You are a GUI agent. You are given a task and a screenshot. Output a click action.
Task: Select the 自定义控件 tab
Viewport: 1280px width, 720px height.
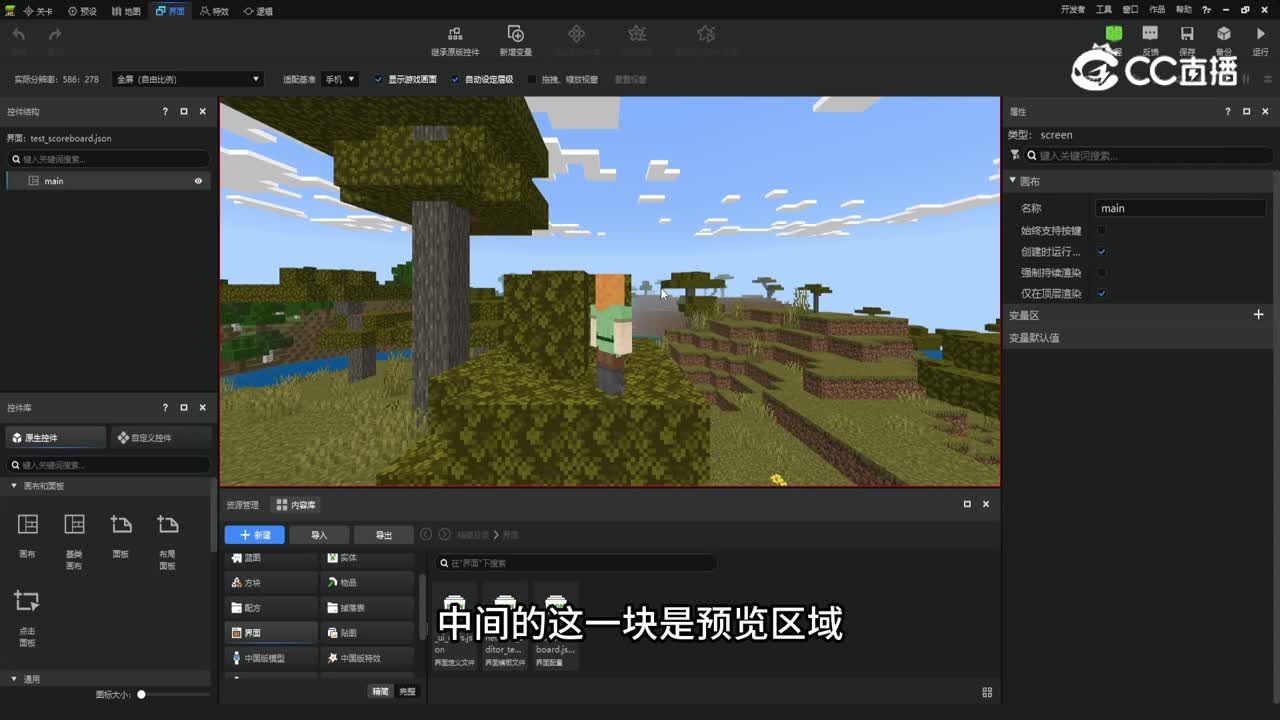coord(161,438)
